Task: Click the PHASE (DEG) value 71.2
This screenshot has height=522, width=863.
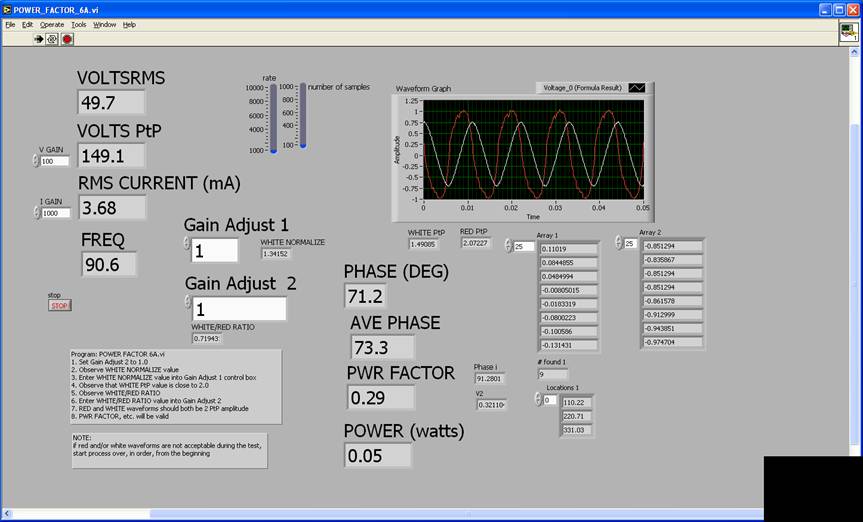Action: pos(365,296)
